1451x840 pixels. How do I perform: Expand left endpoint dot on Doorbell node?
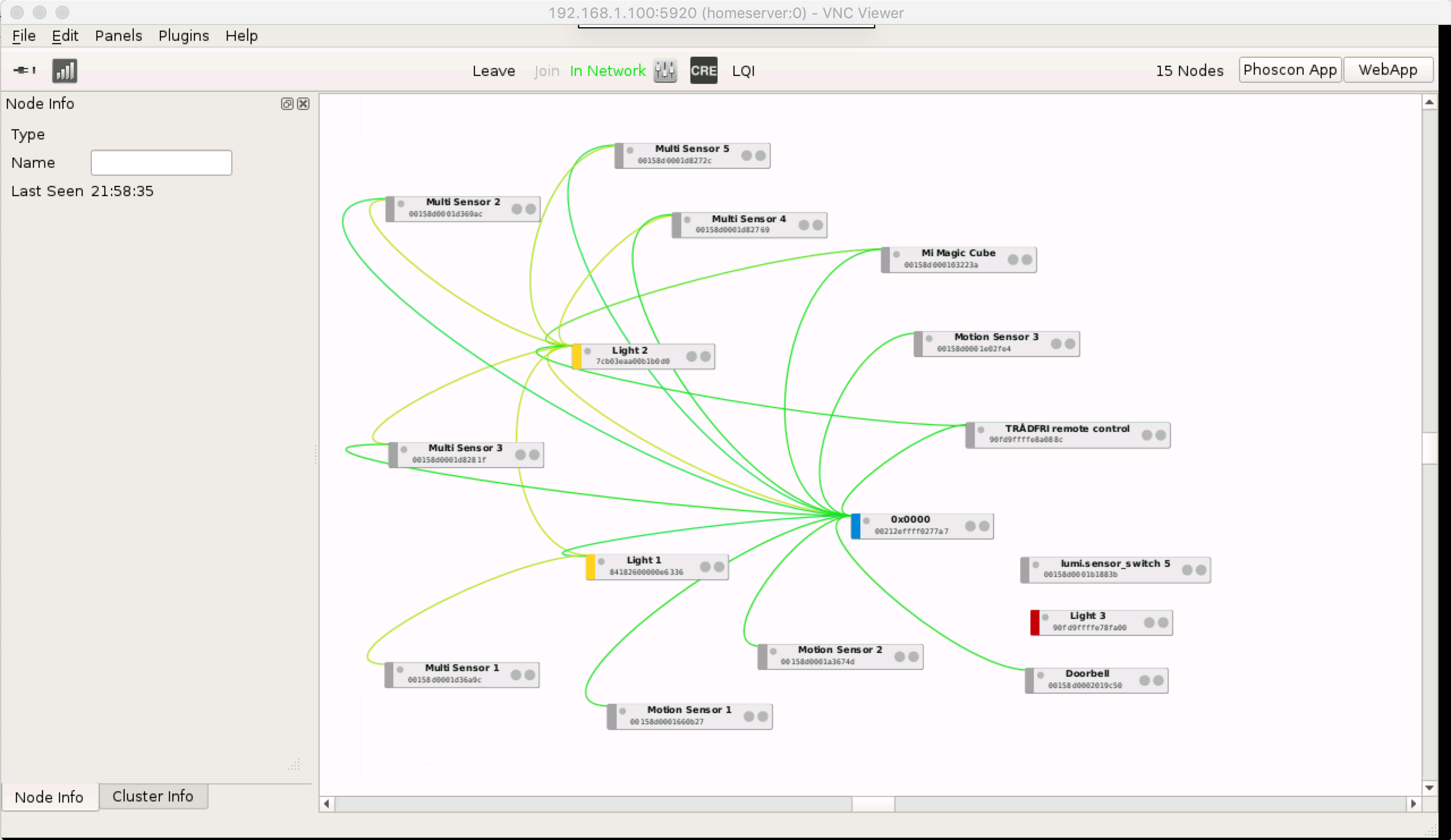click(1145, 681)
